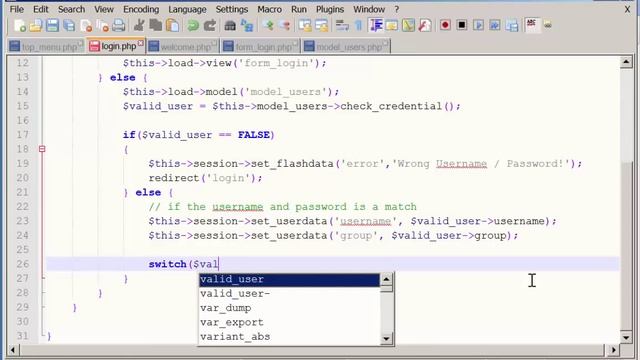The image size is (640, 360).
Task: Open the Window menu
Action: pyautogui.click(x=369, y=9)
